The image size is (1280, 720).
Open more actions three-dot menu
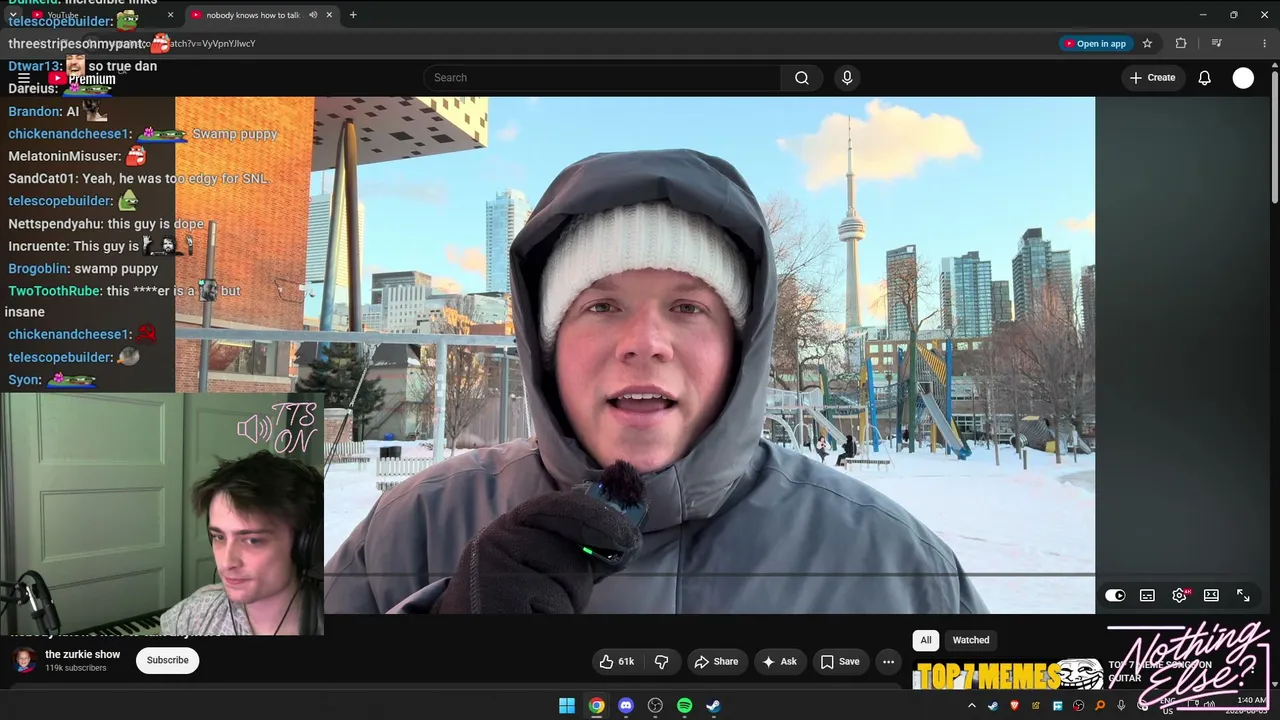[888, 661]
